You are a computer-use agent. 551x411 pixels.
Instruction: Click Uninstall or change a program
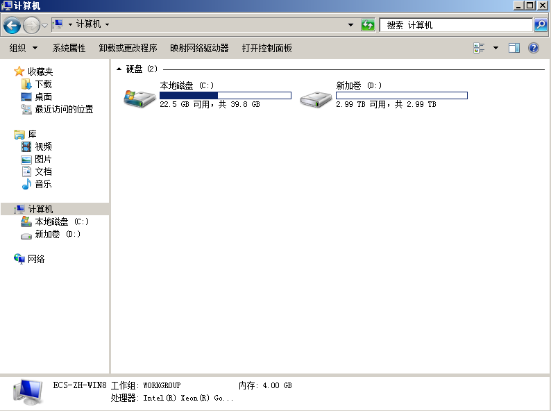[128, 48]
